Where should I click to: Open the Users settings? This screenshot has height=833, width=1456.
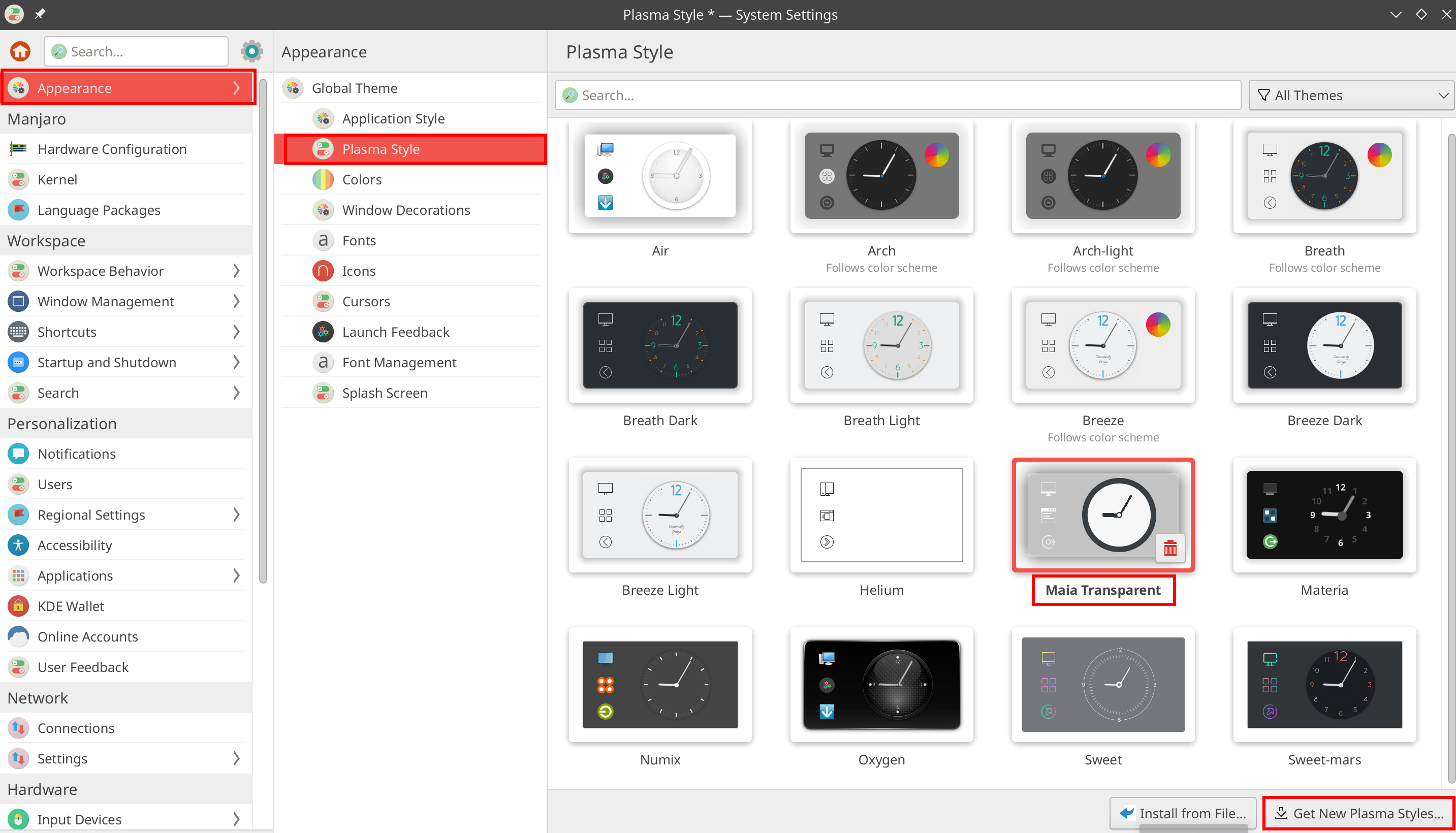point(126,484)
